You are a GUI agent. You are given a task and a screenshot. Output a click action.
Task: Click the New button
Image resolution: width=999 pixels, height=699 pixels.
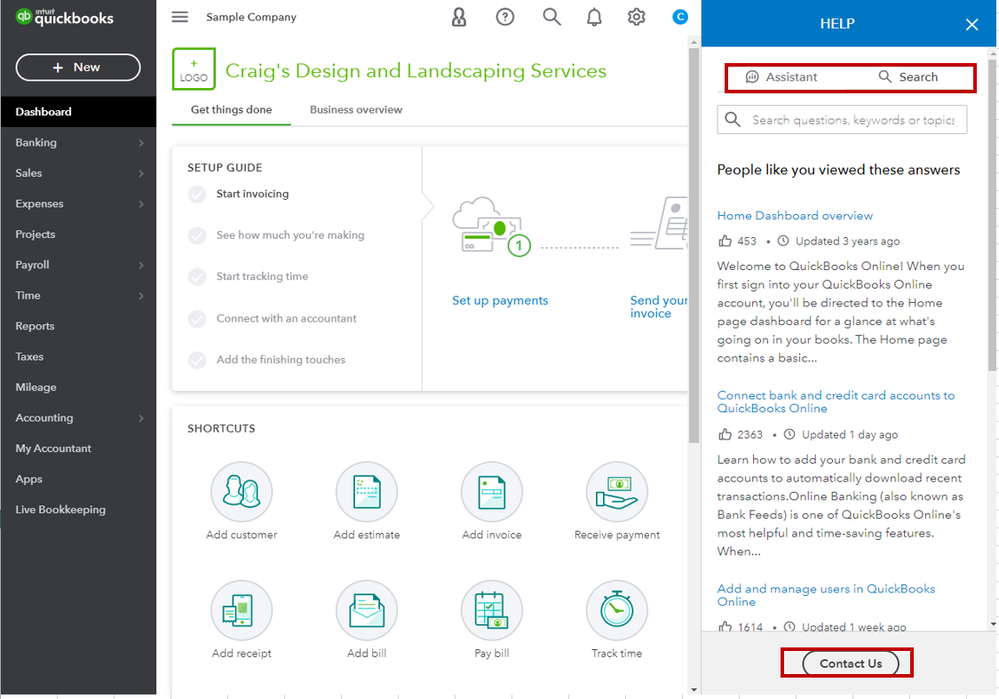point(78,68)
